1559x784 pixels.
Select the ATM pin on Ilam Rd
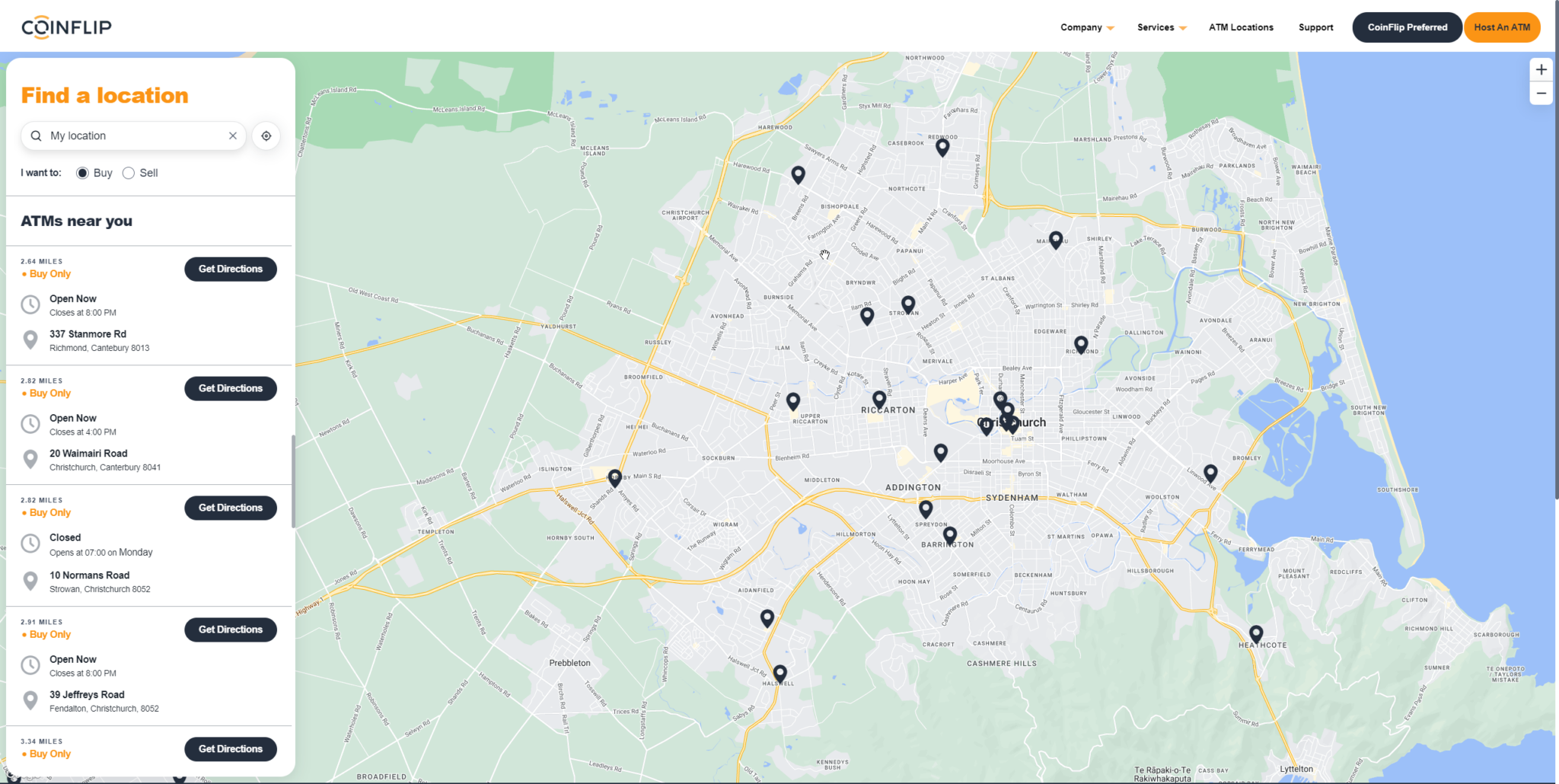tap(867, 316)
